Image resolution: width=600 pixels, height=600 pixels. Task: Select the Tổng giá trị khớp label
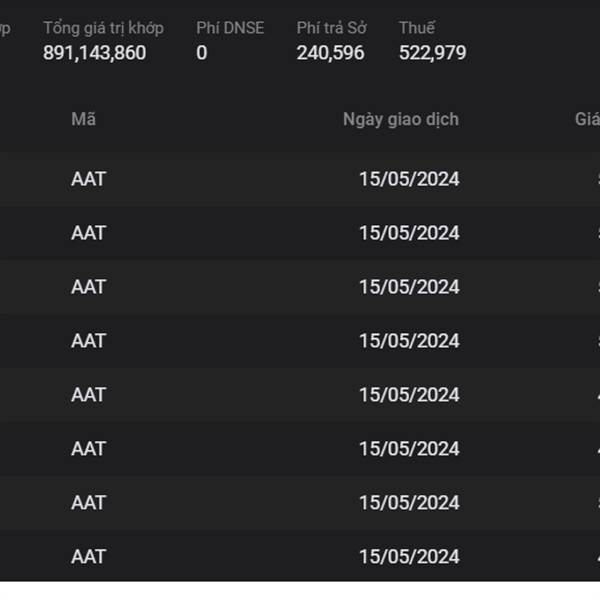click(x=103, y=28)
